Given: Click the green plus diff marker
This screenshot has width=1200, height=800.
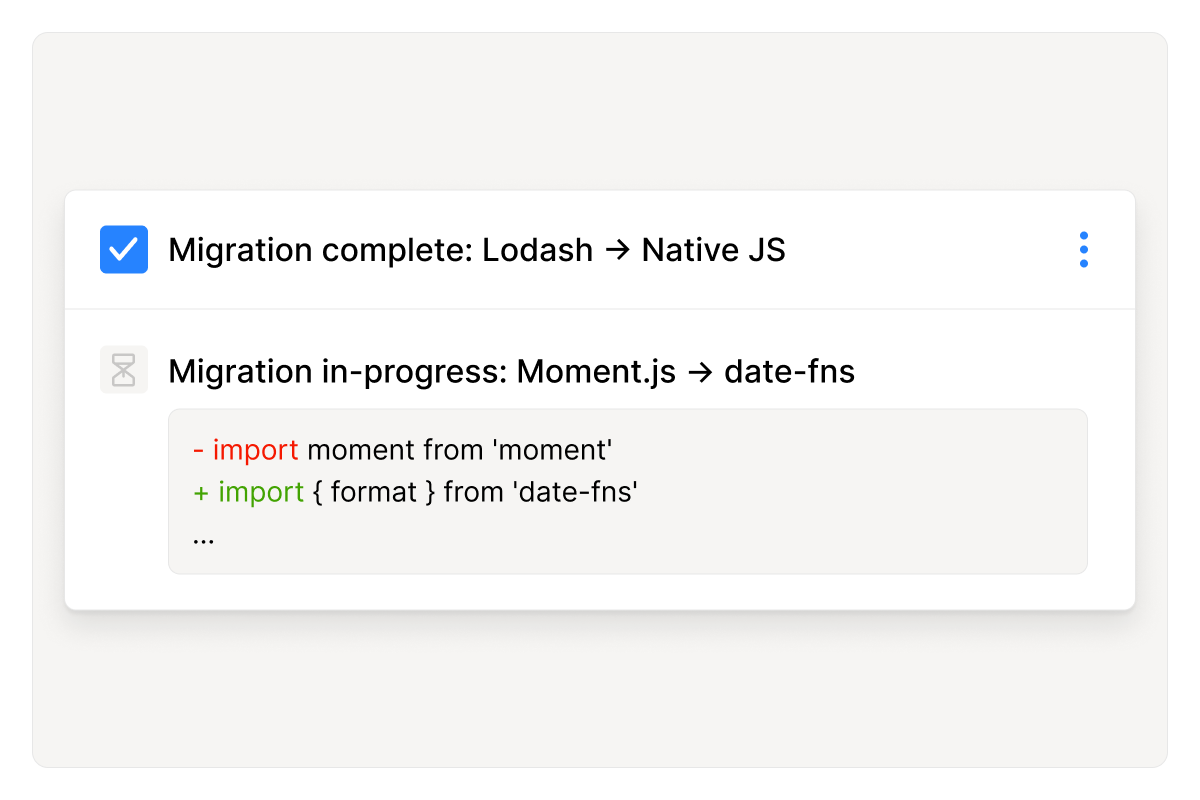Looking at the screenshot, I should click(x=201, y=492).
